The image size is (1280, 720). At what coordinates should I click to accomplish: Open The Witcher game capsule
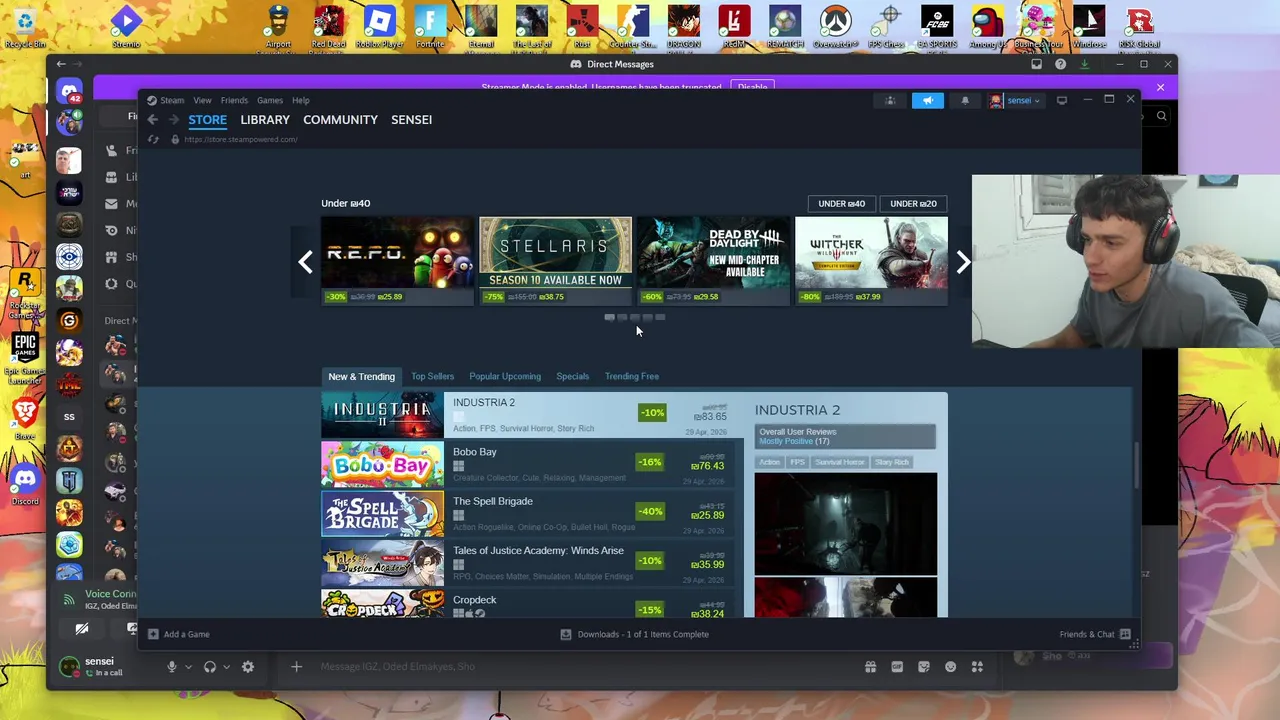point(871,261)
